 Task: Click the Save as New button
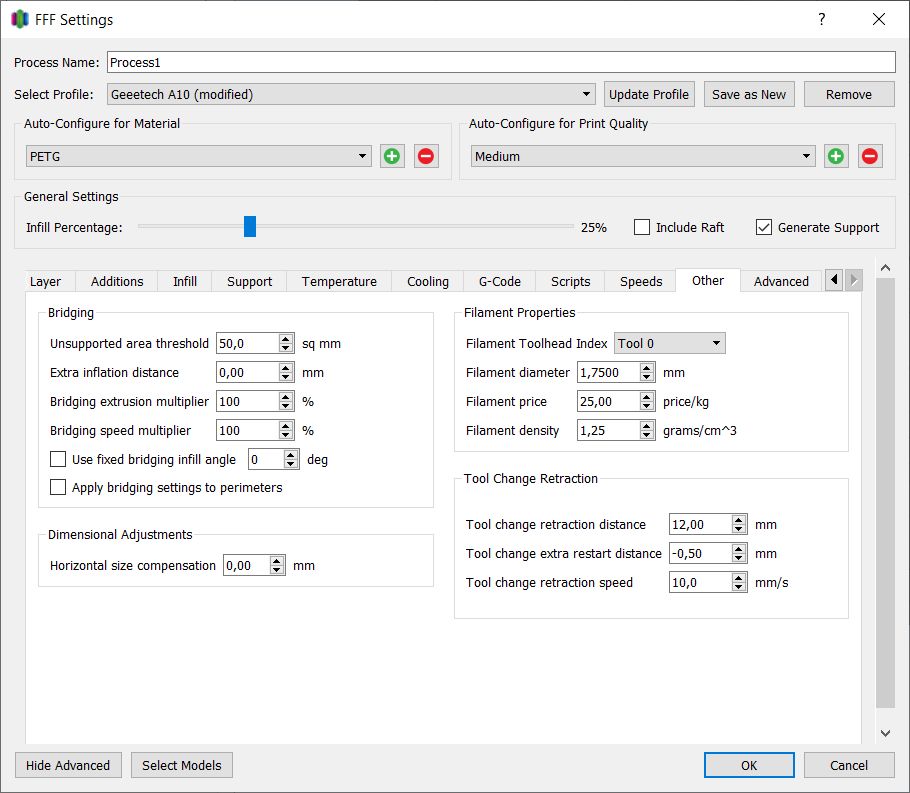click(749, 94)
